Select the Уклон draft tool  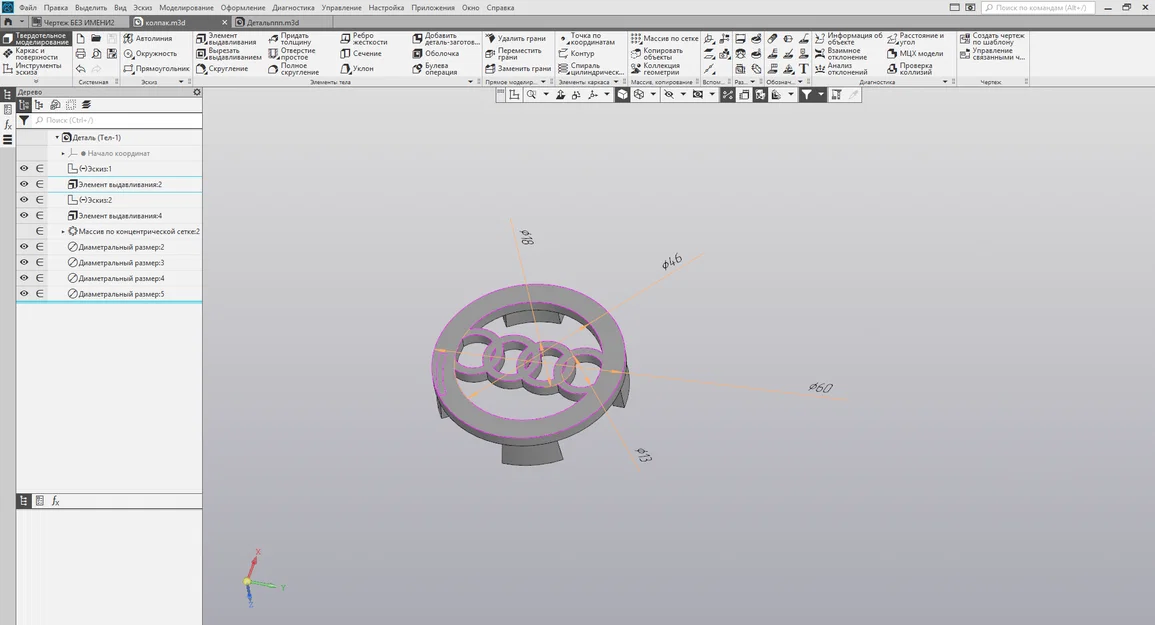pos(357,69)
